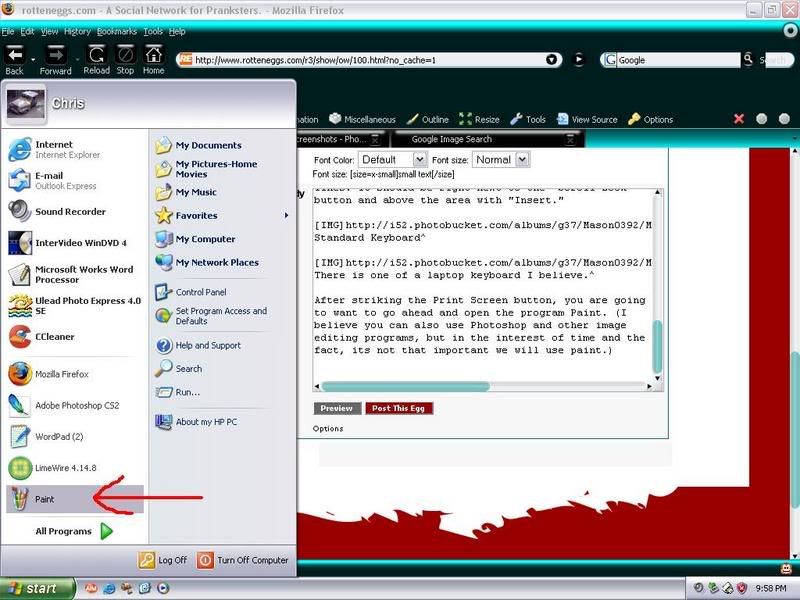Open Paint from the Start menu
Viewport: 800px width, 600px height.
pos(74,499)
